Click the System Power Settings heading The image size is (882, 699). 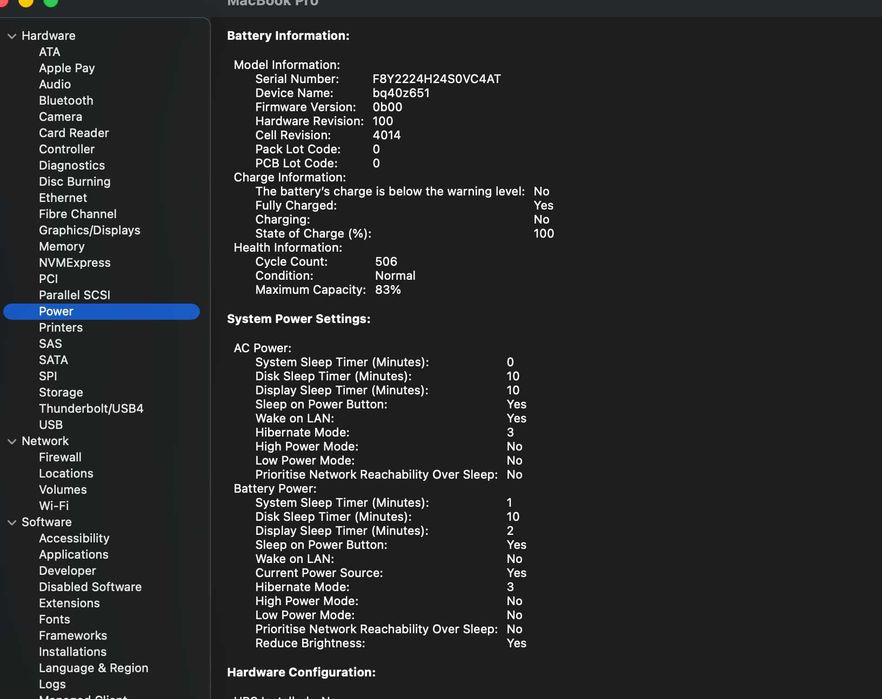click(299, 319)
